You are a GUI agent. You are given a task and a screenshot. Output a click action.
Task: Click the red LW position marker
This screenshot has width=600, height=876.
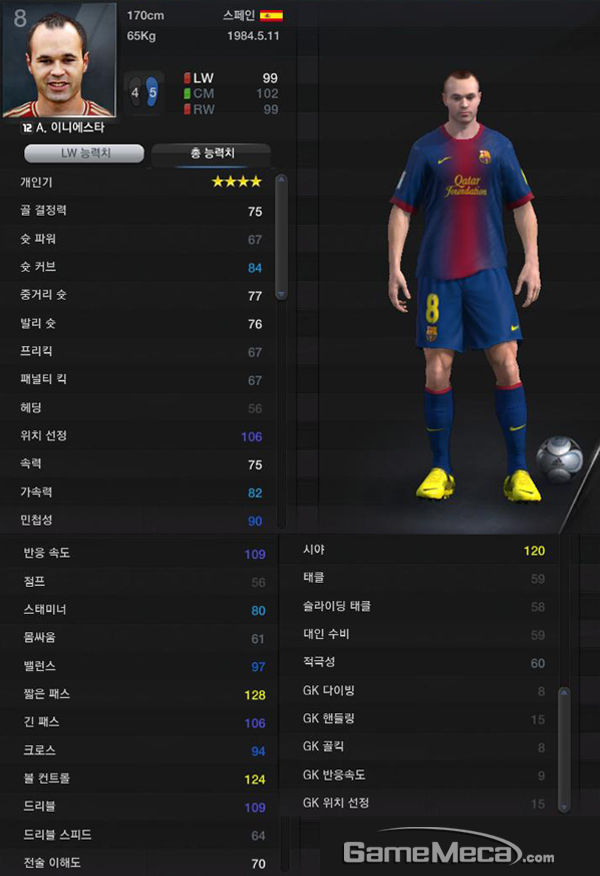pos(187,78)
